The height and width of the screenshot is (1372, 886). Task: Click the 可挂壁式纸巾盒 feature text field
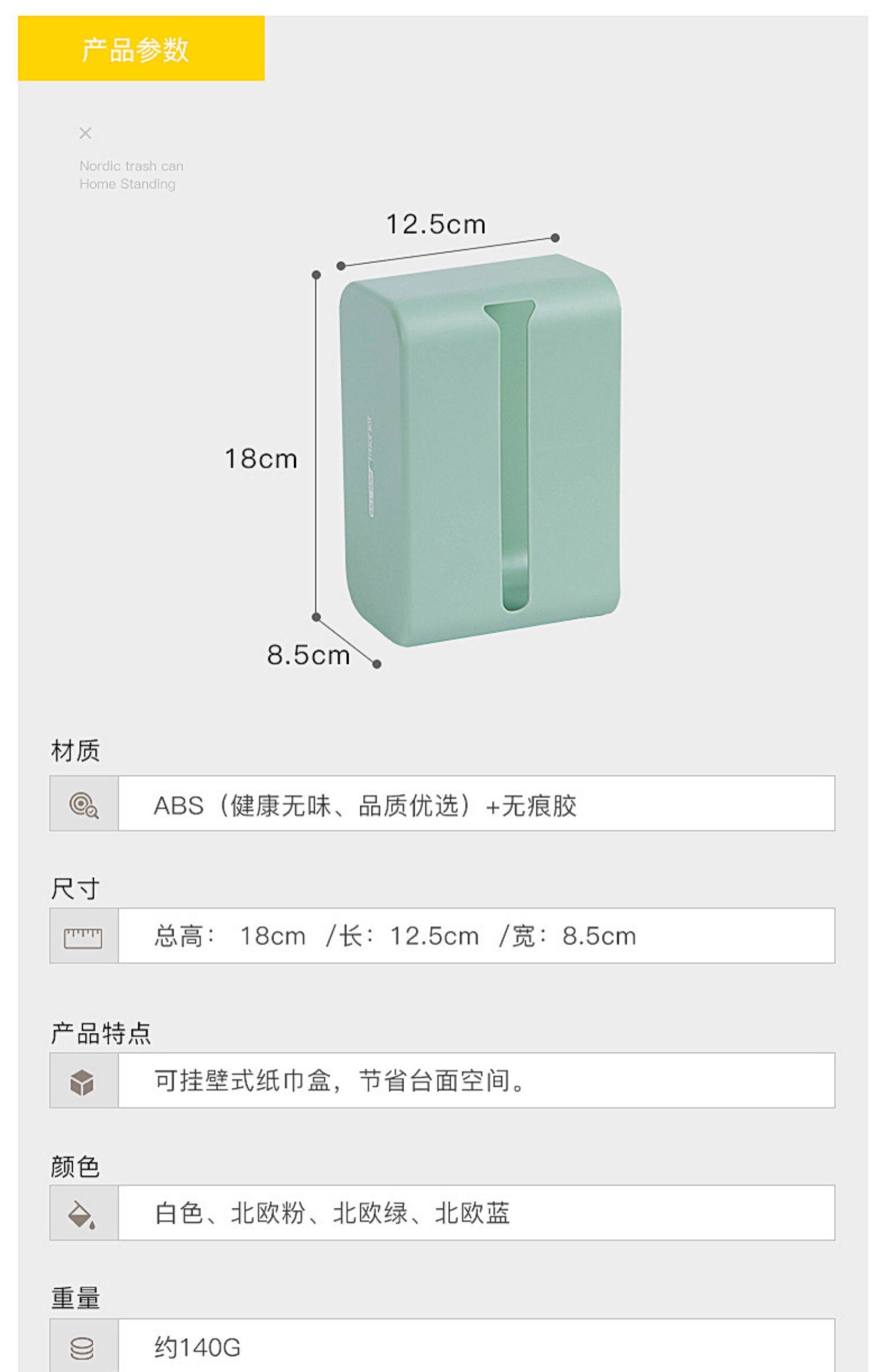click(x=476, y=1081)
